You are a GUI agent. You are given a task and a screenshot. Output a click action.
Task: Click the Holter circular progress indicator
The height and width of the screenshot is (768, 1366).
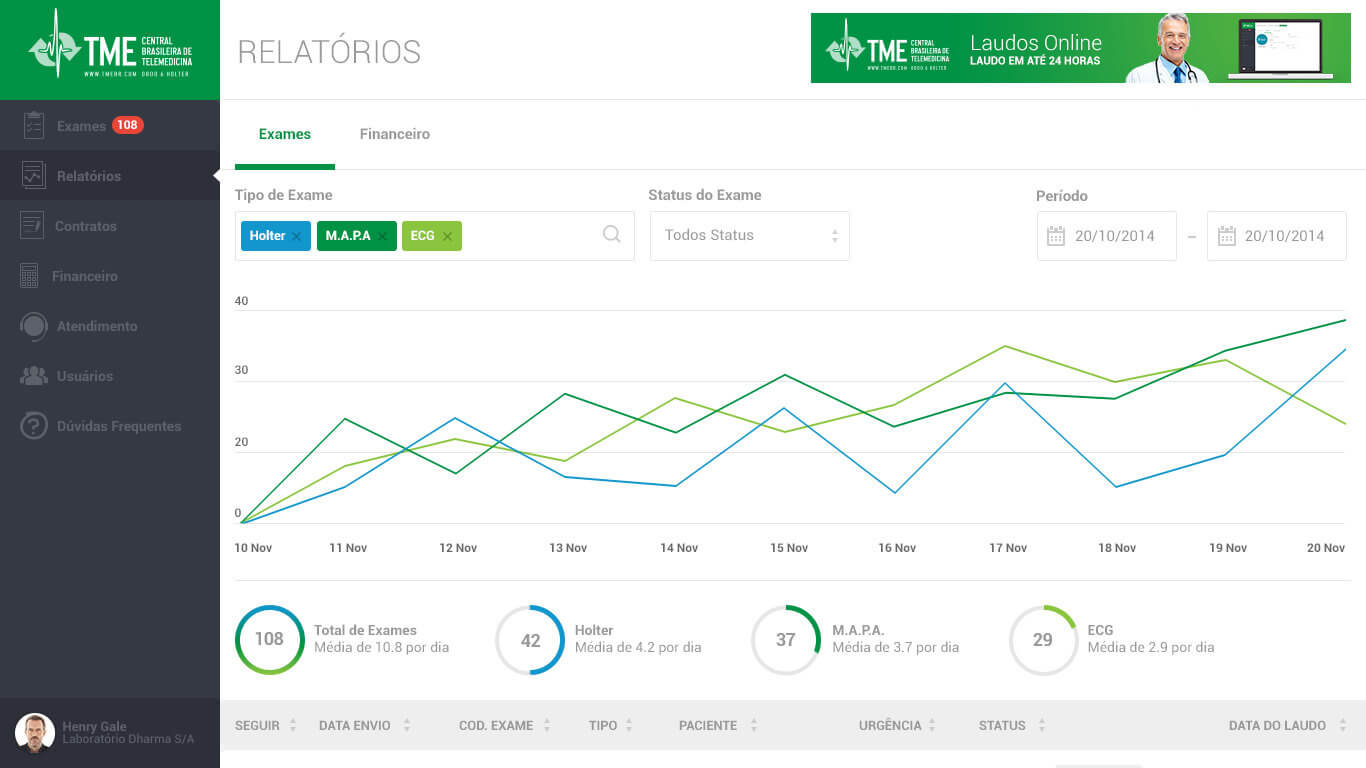(x=530, y=640)
